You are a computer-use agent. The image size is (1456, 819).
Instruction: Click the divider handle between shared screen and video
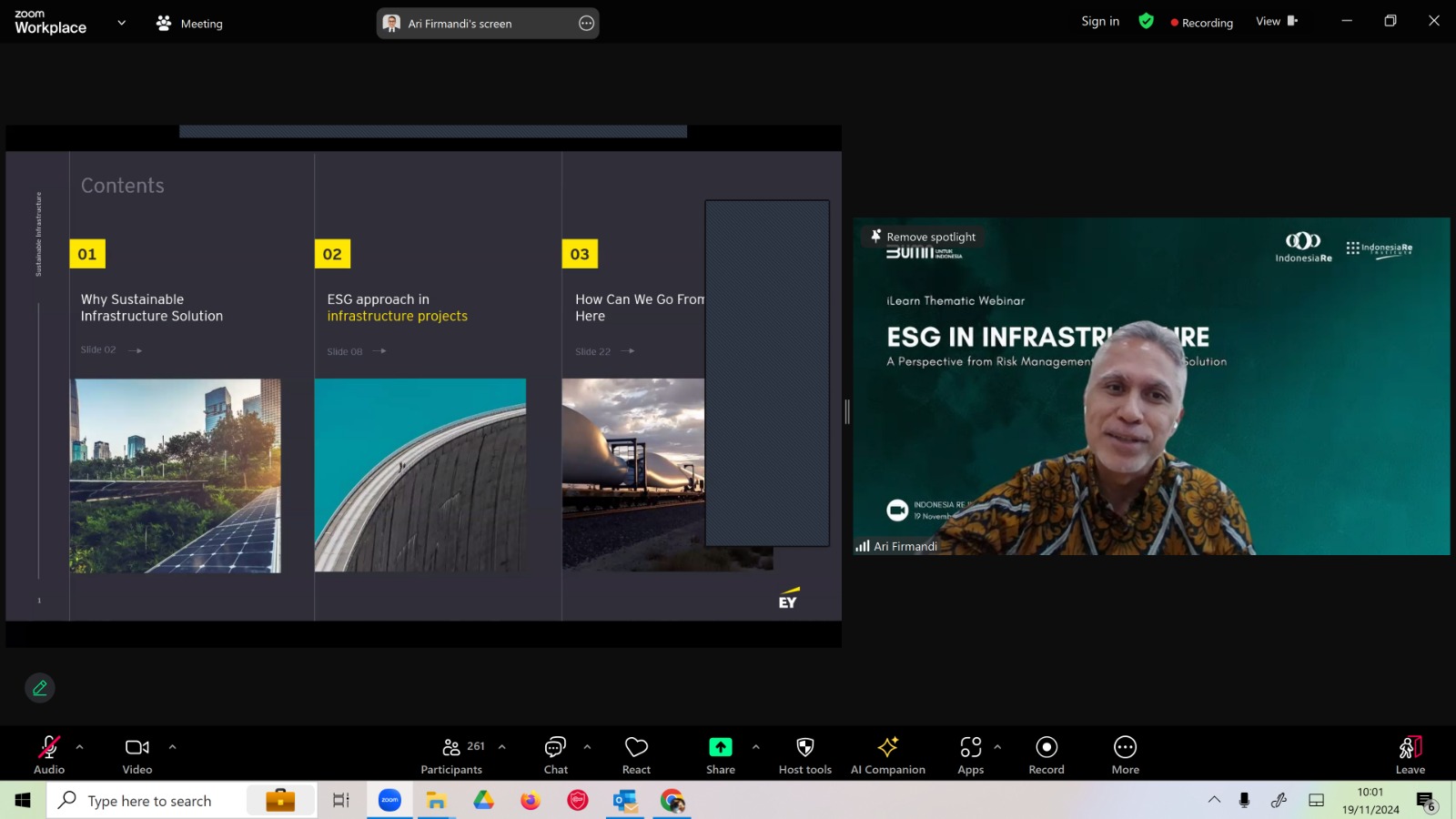(847, 411)
